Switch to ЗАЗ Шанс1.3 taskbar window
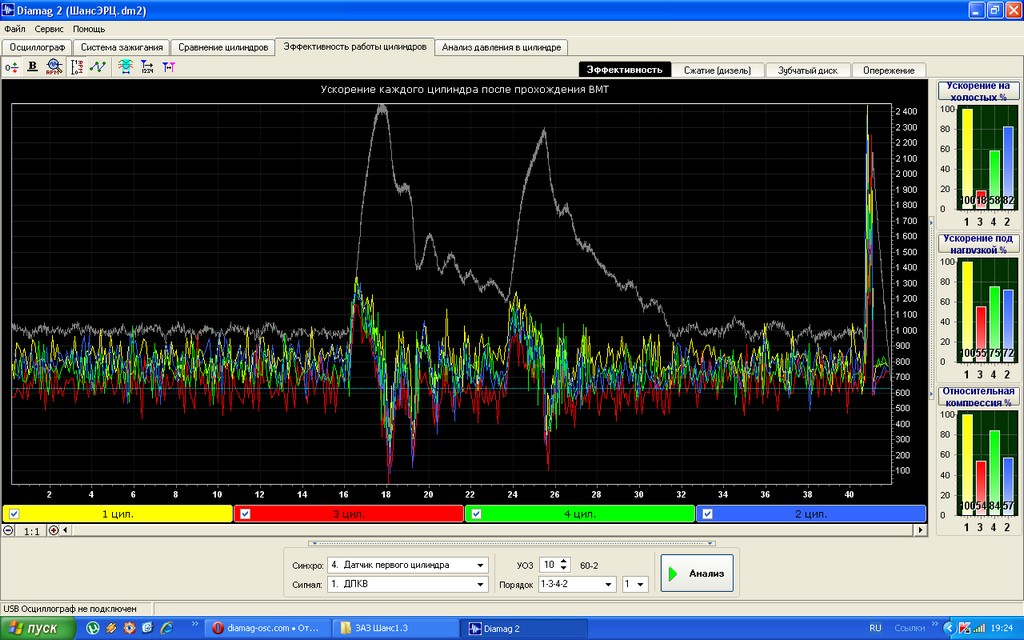Screen dimensions: 1024x640 [396, 628]
